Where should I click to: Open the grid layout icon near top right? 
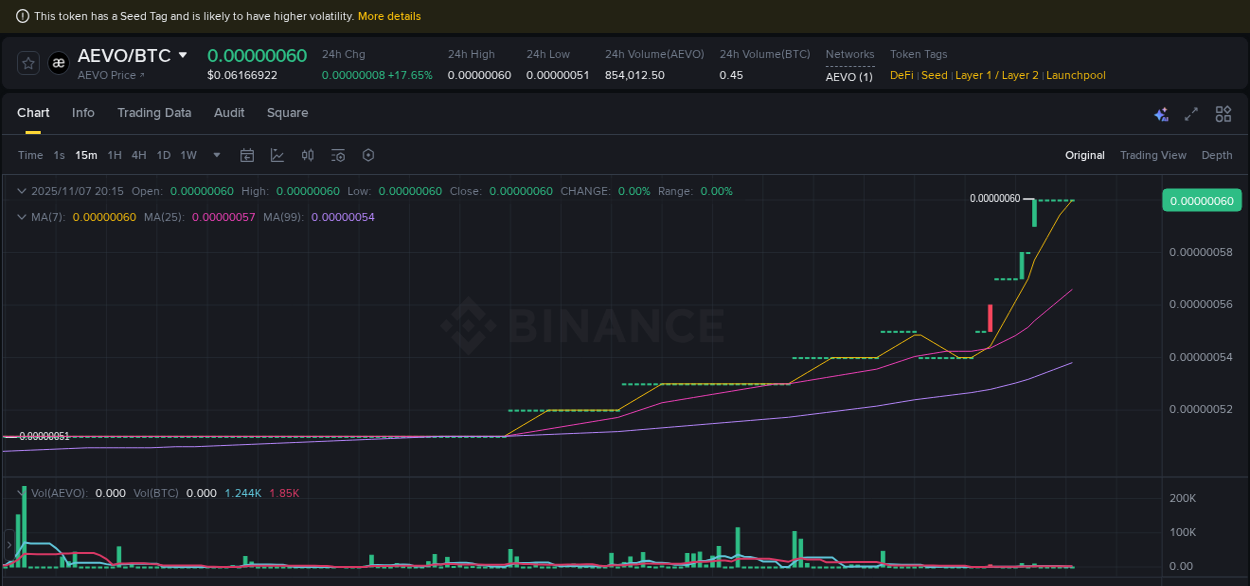click(1223, 114)
